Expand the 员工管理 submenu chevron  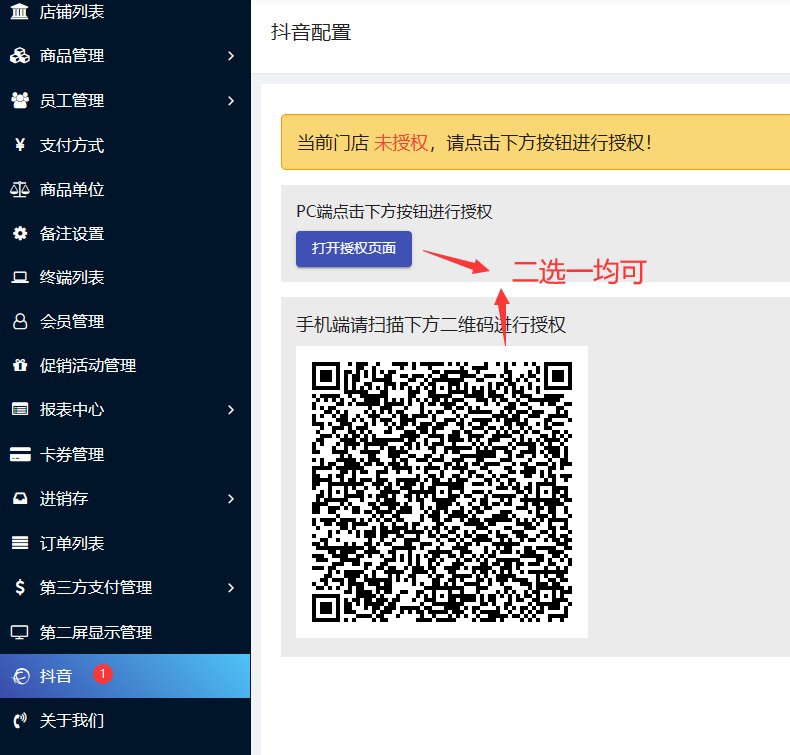point(231,100)
